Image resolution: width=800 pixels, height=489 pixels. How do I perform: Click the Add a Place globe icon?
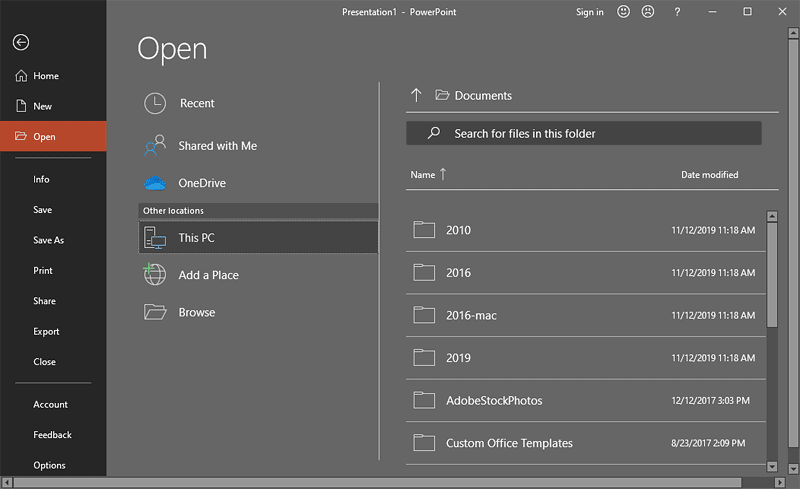point(155,275)
